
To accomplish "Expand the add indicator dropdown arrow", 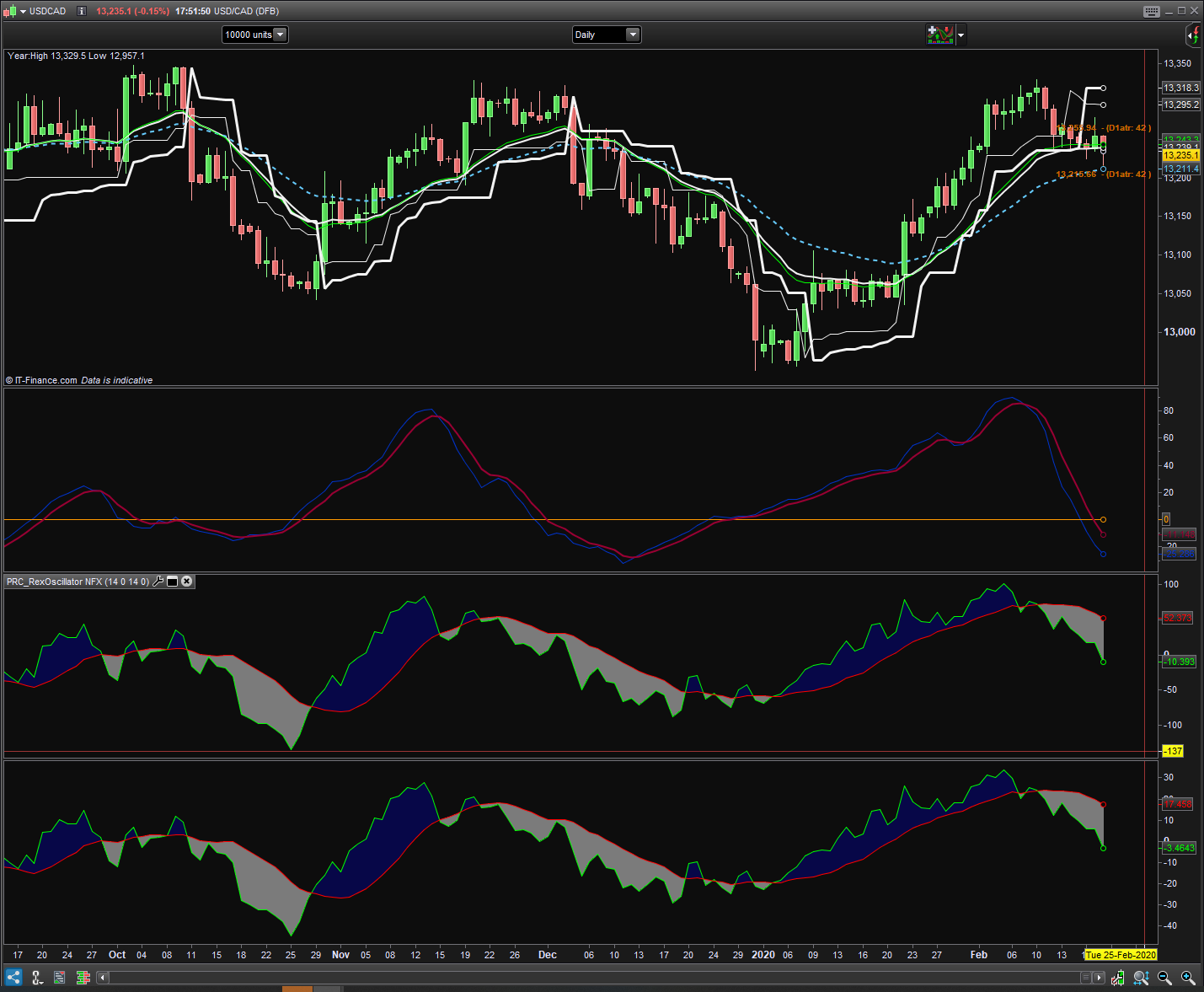I will (x=961, y=35).
